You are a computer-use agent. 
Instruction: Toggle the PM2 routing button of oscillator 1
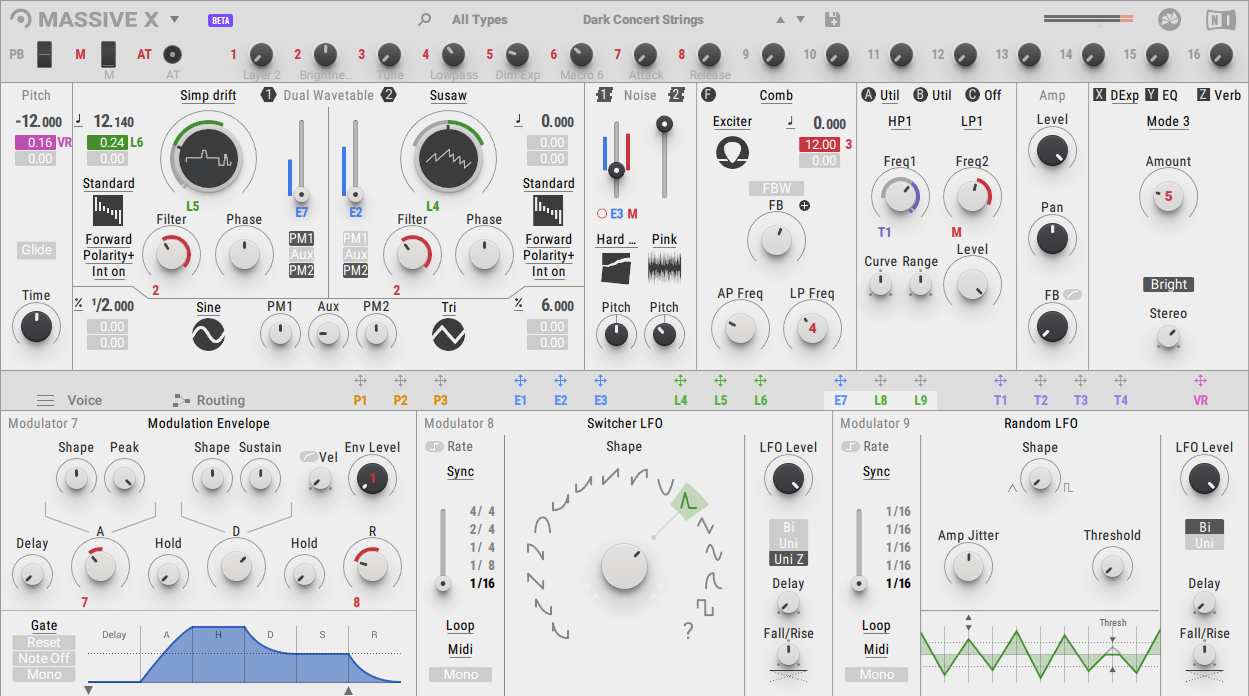tap(301, 271)
